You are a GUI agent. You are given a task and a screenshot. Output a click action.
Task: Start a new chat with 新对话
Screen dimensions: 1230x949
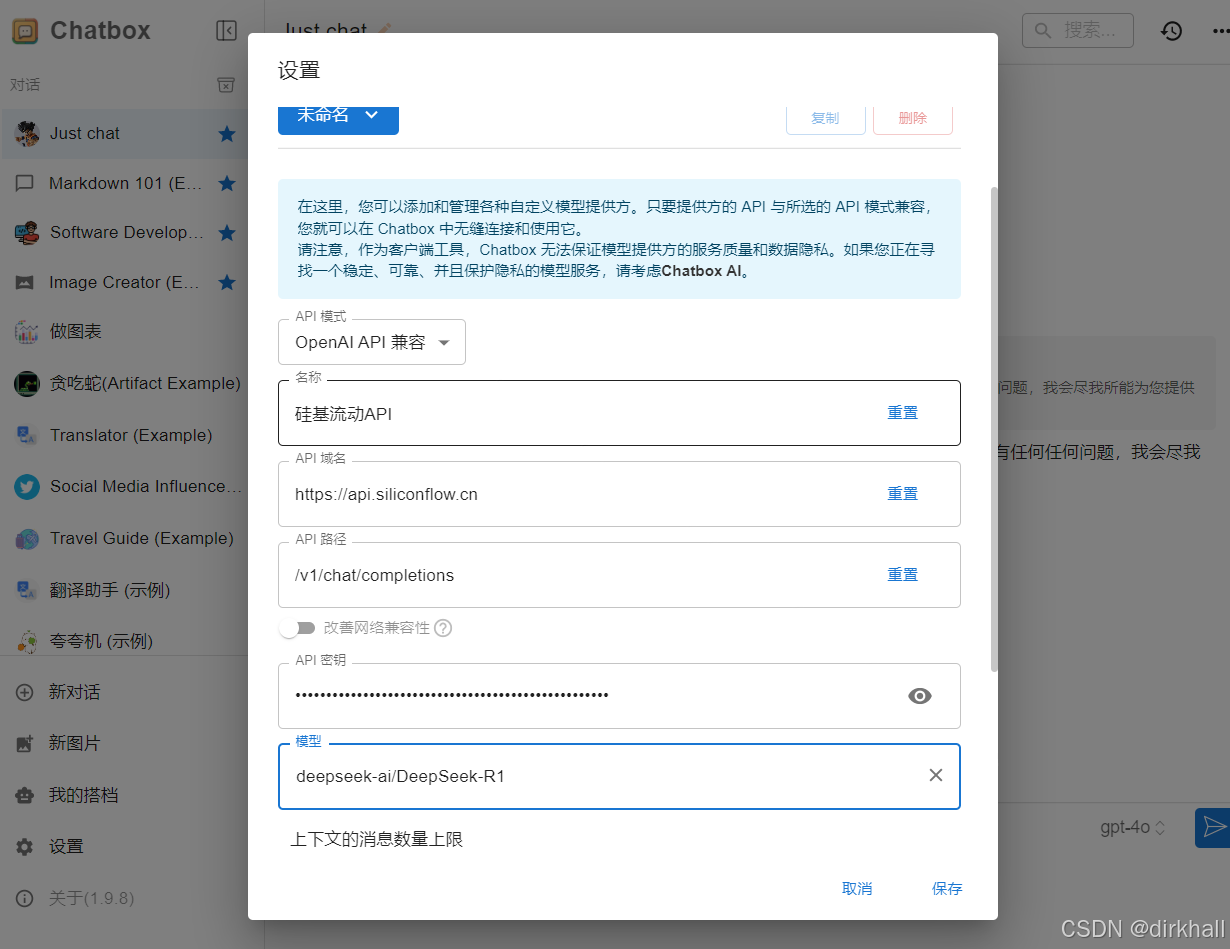pyautogui.click(x=124, y=692)
